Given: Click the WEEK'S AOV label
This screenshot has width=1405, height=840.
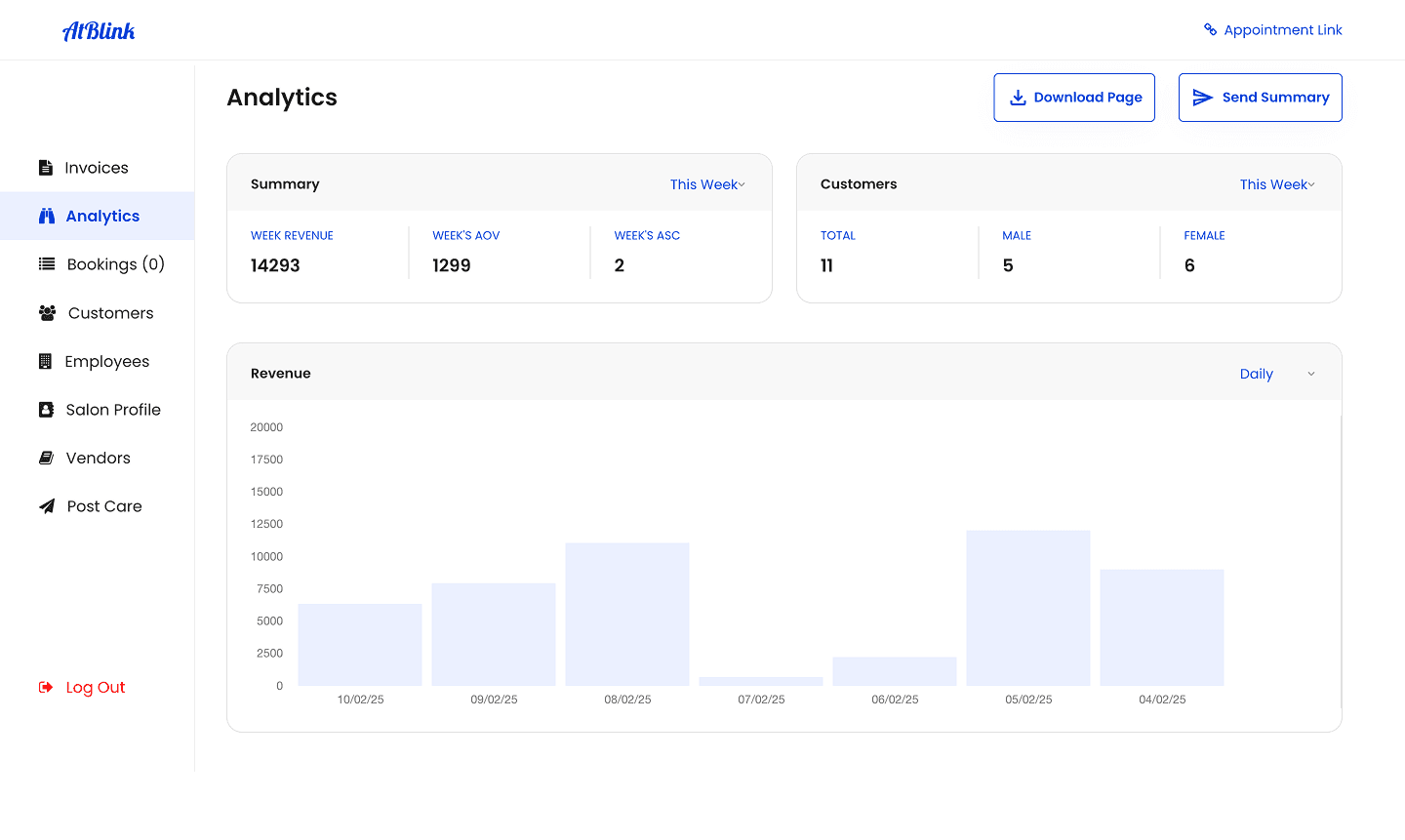Looking at the screenshot, I should (466, 236).
